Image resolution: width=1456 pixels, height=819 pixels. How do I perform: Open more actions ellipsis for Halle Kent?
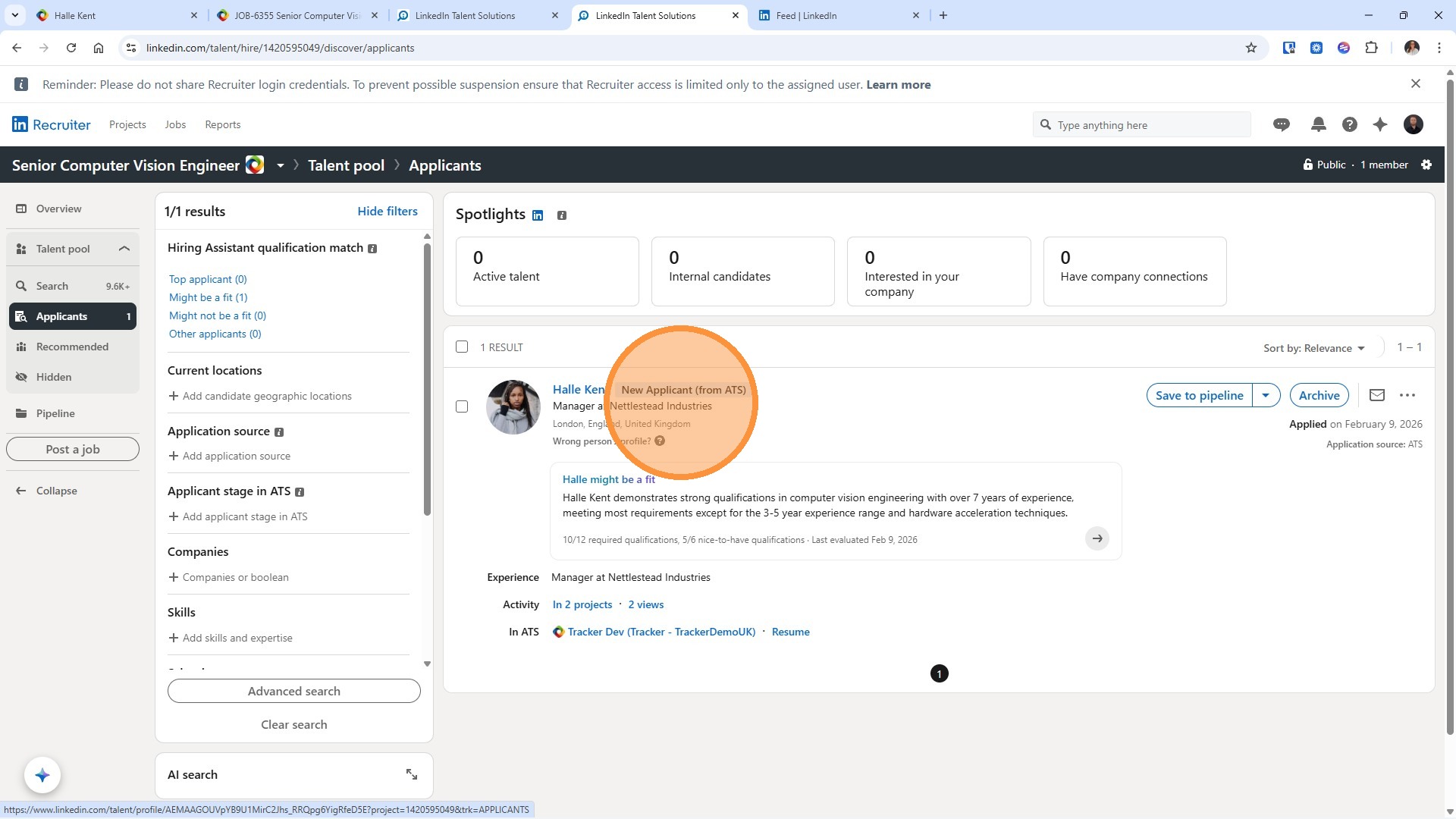[x=1407, y=395]
